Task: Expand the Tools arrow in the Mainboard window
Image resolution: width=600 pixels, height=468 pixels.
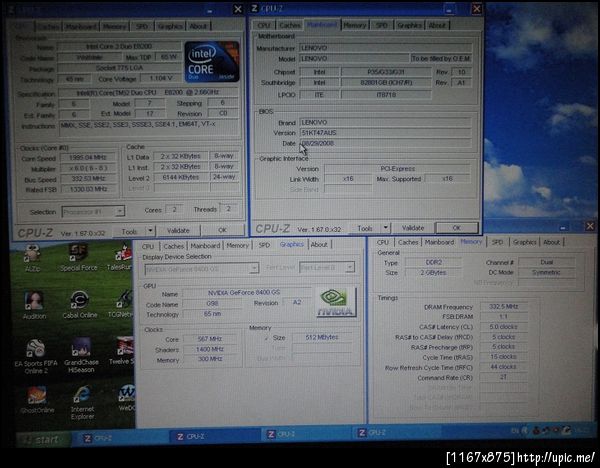Action: (x=386, y=228)
